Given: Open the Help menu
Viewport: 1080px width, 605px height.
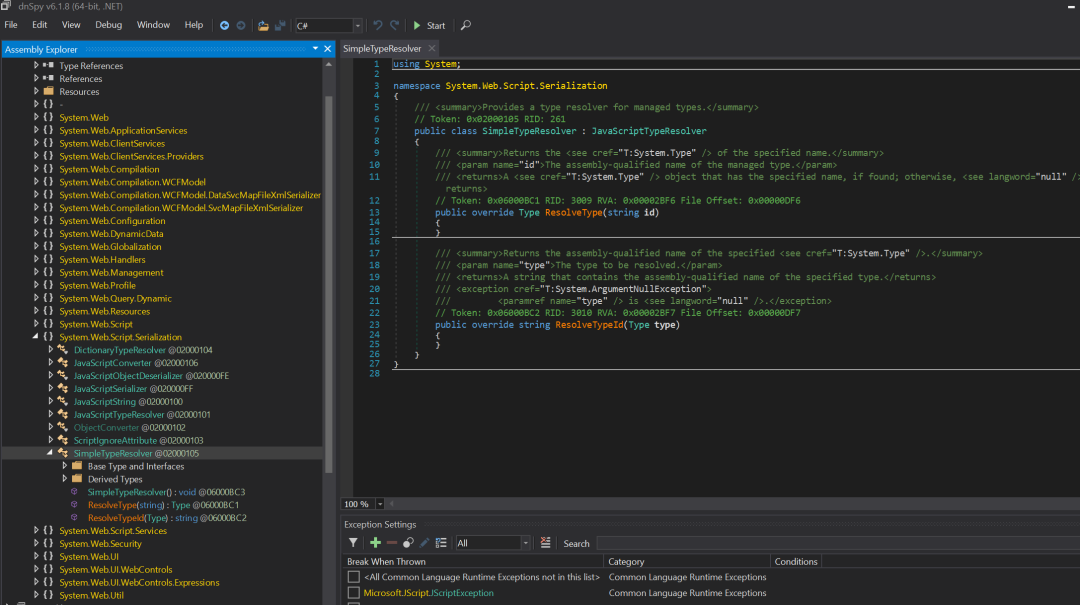Looking at the screenshot, I should point(194,25).
